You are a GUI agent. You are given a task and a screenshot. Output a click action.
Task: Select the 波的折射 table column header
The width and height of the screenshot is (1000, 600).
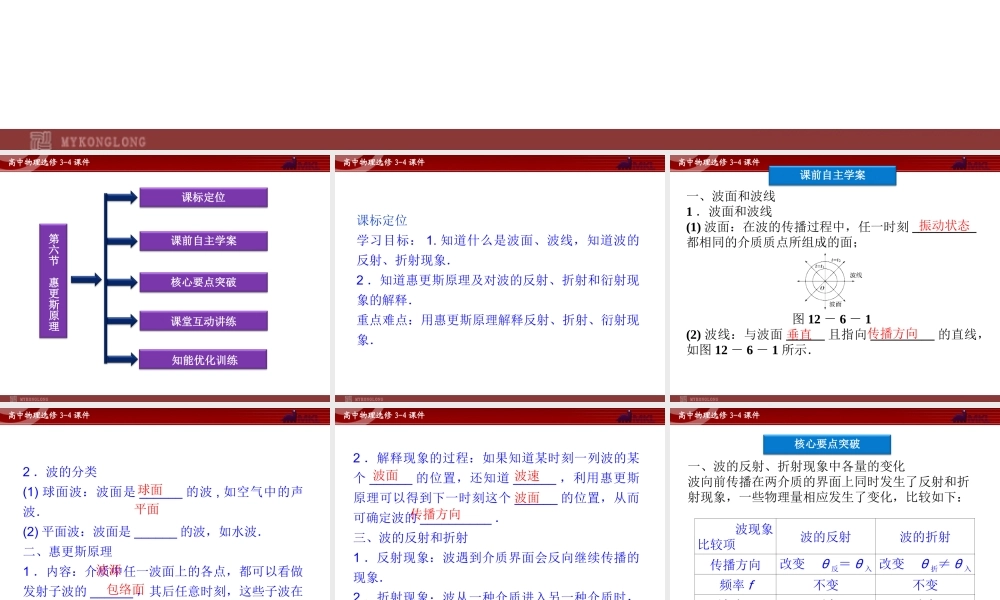[925, 537]
